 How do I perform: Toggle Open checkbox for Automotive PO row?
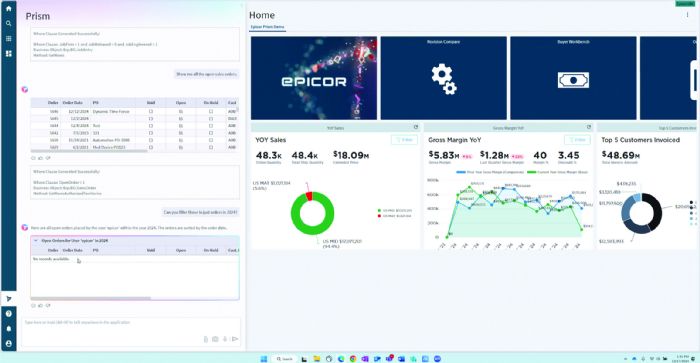pyautogui.click(x=181, y=140)
